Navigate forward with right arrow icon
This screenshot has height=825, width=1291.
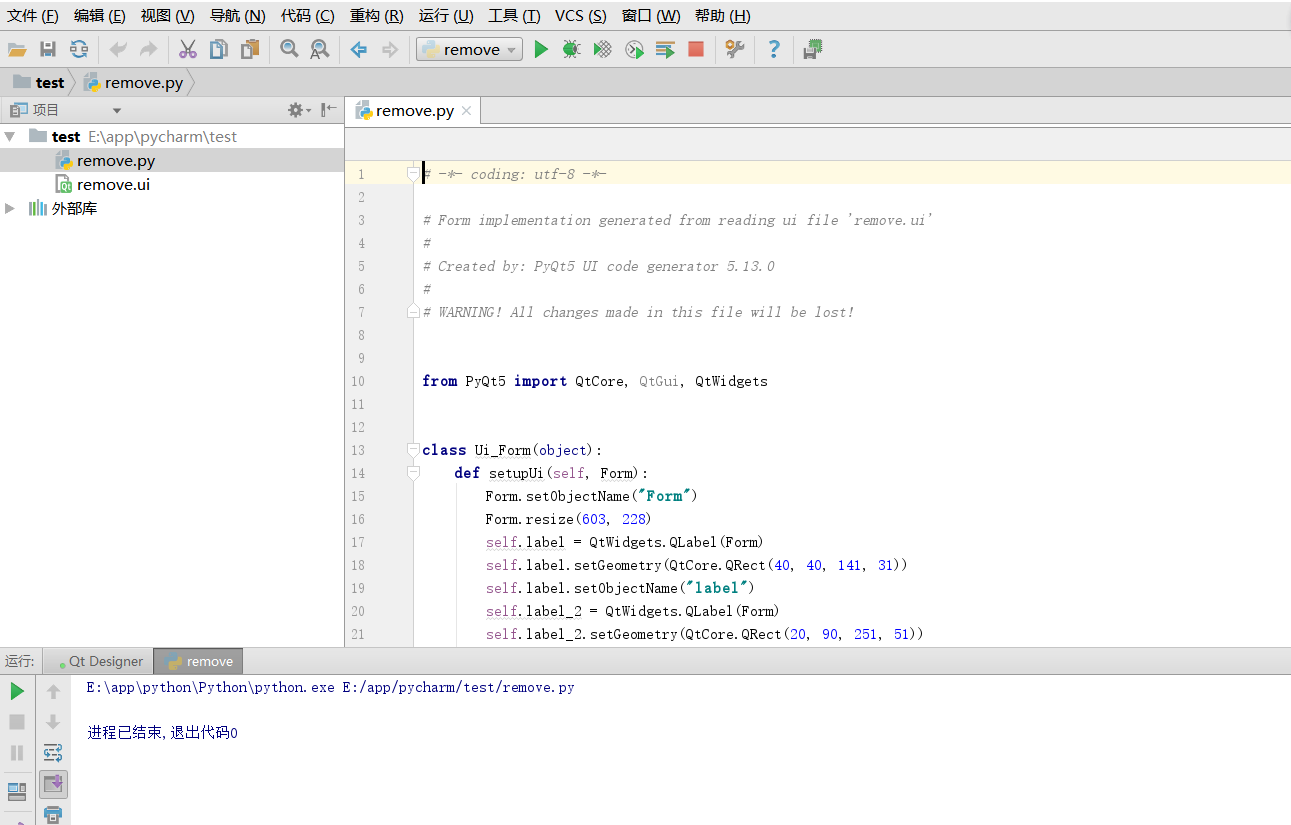(390, 49)
